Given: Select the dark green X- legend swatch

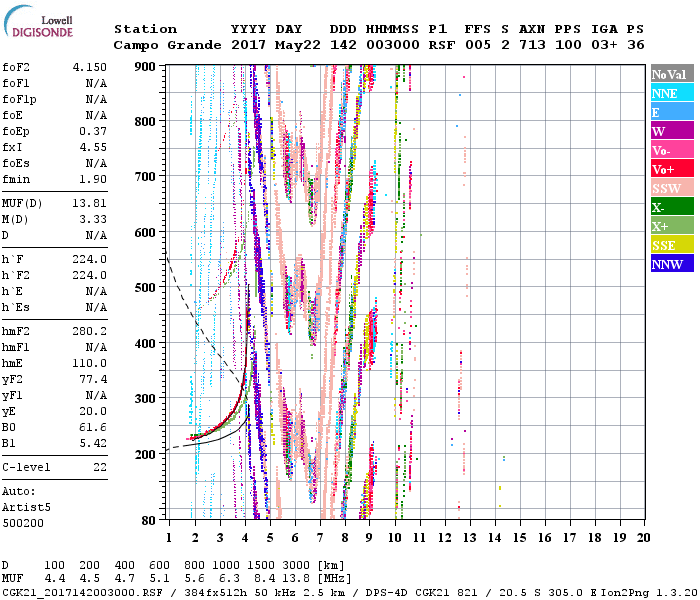Looking at the screenshot, I should (672, 207).
